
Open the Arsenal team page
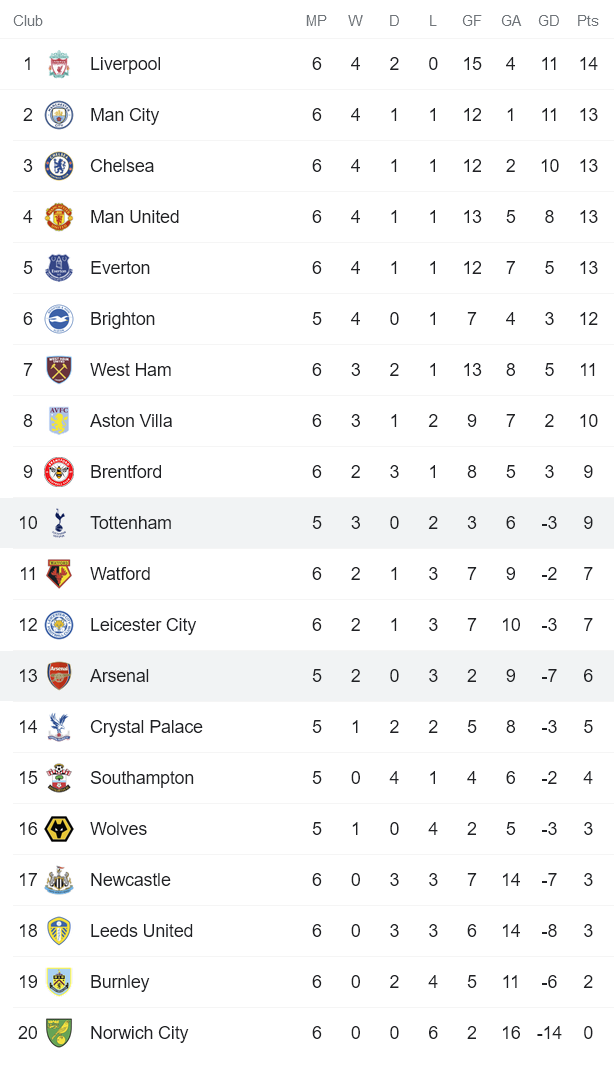119,675
